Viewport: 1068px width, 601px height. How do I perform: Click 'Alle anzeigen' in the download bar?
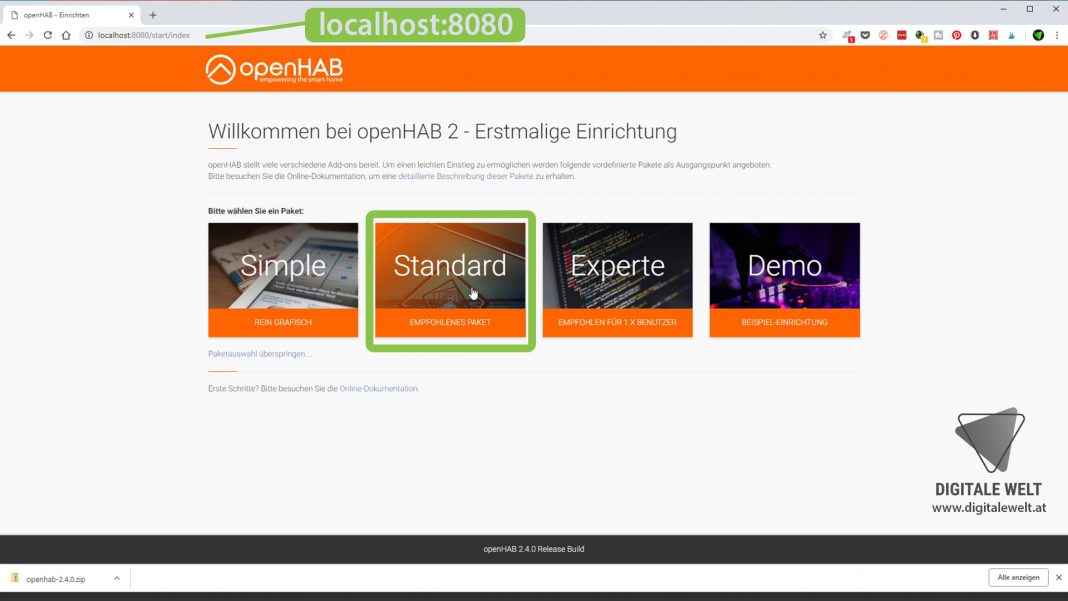click(1017, 577)
